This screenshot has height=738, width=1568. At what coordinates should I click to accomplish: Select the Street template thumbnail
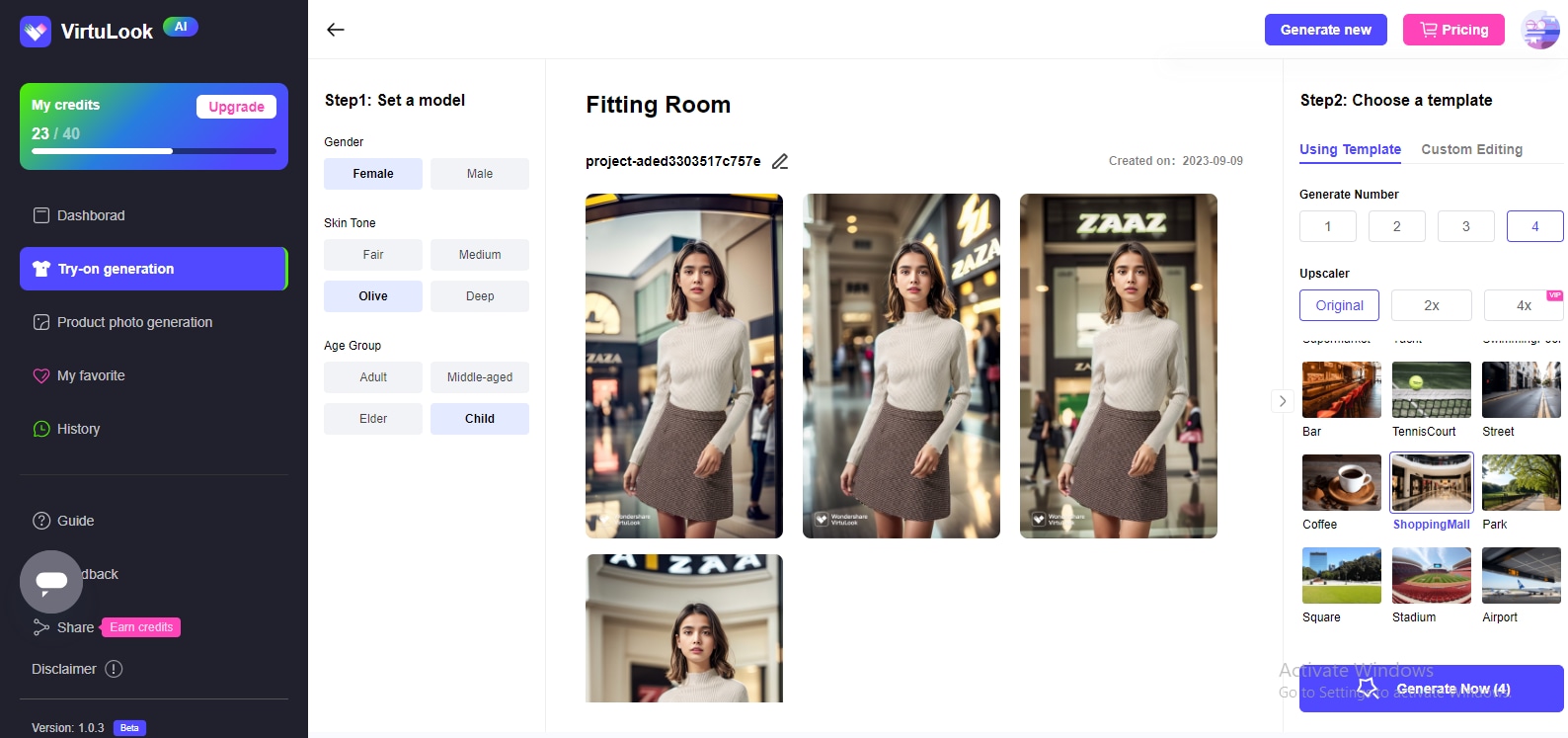pyautogui.click(x=1522, y=389)
